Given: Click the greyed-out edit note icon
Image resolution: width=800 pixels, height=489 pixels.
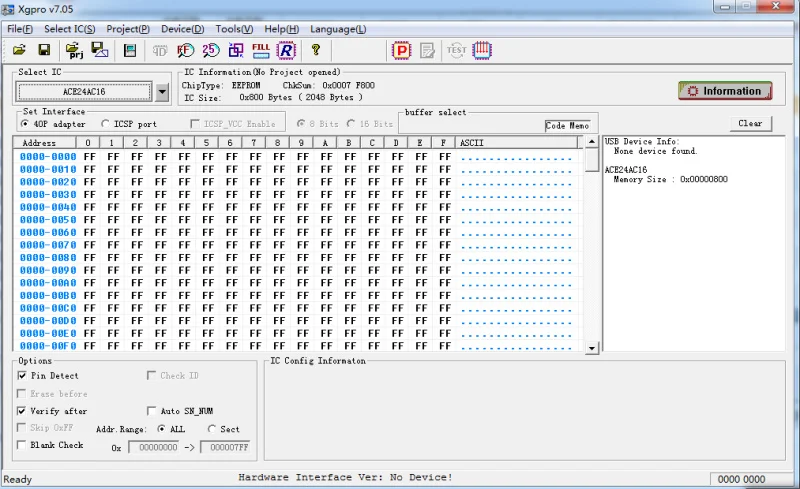Looking at the screenshot, I should tap(427, 51).
